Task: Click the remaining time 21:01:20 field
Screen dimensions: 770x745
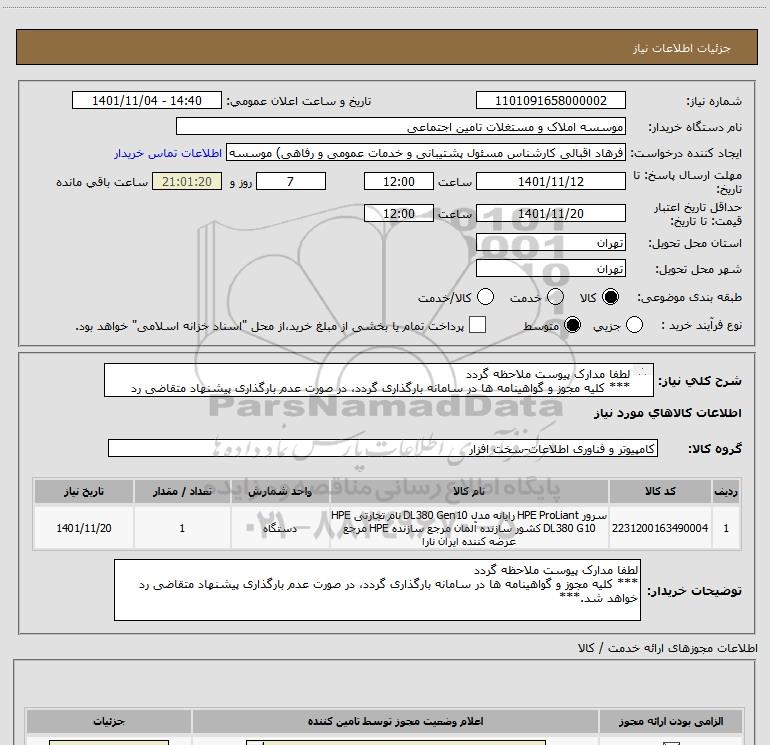Action: 187,181
